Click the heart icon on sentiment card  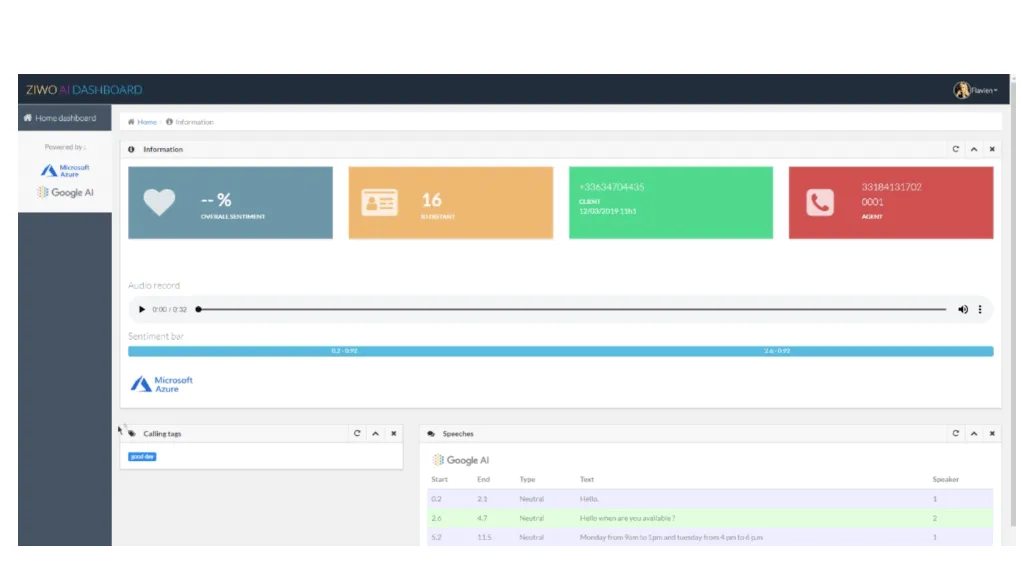coord(159,202)
